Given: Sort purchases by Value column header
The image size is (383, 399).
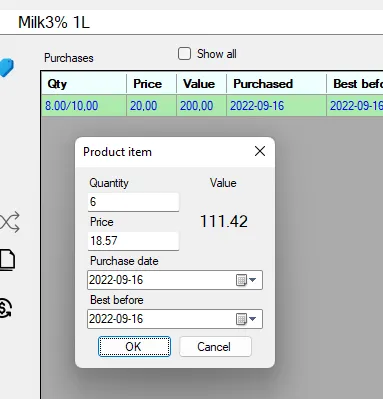Looking at the screenshot, I should (202, 84).
